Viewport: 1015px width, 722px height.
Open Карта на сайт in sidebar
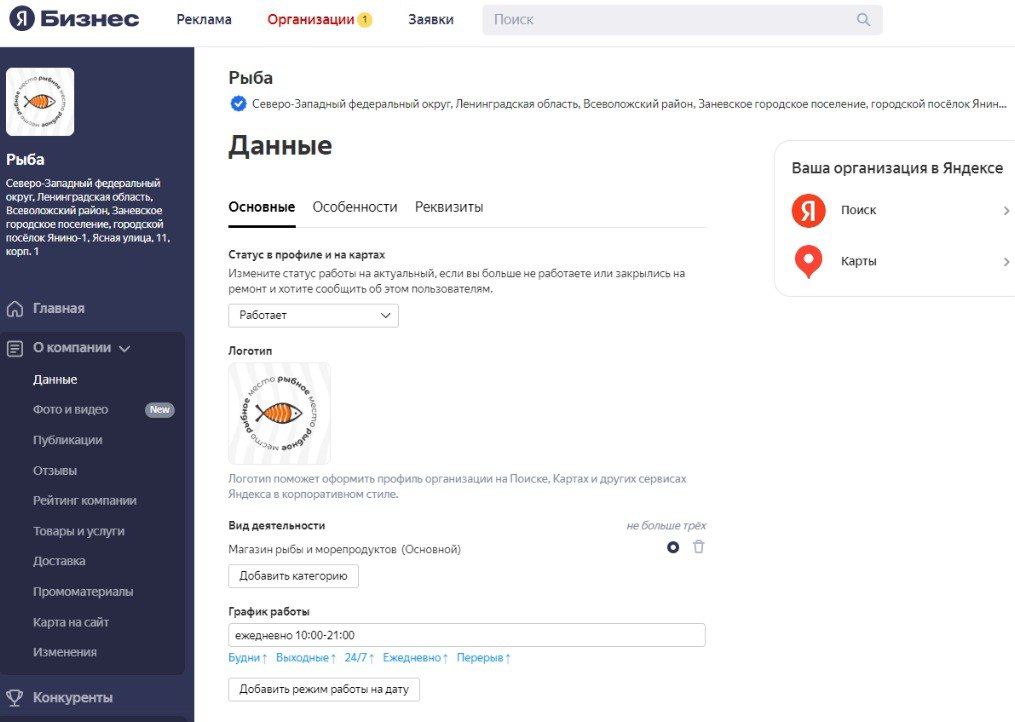pyautogui.click(x=71, y=622)
